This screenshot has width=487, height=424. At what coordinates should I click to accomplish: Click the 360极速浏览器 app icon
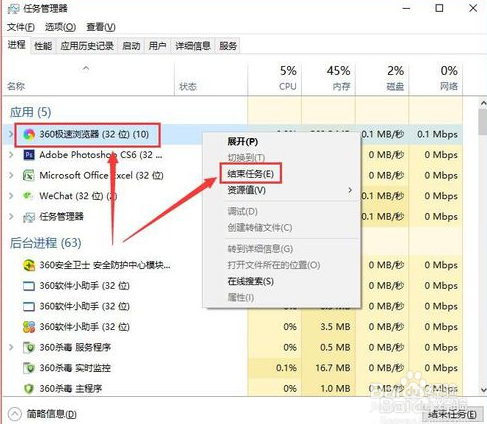[x=29, y=134]
